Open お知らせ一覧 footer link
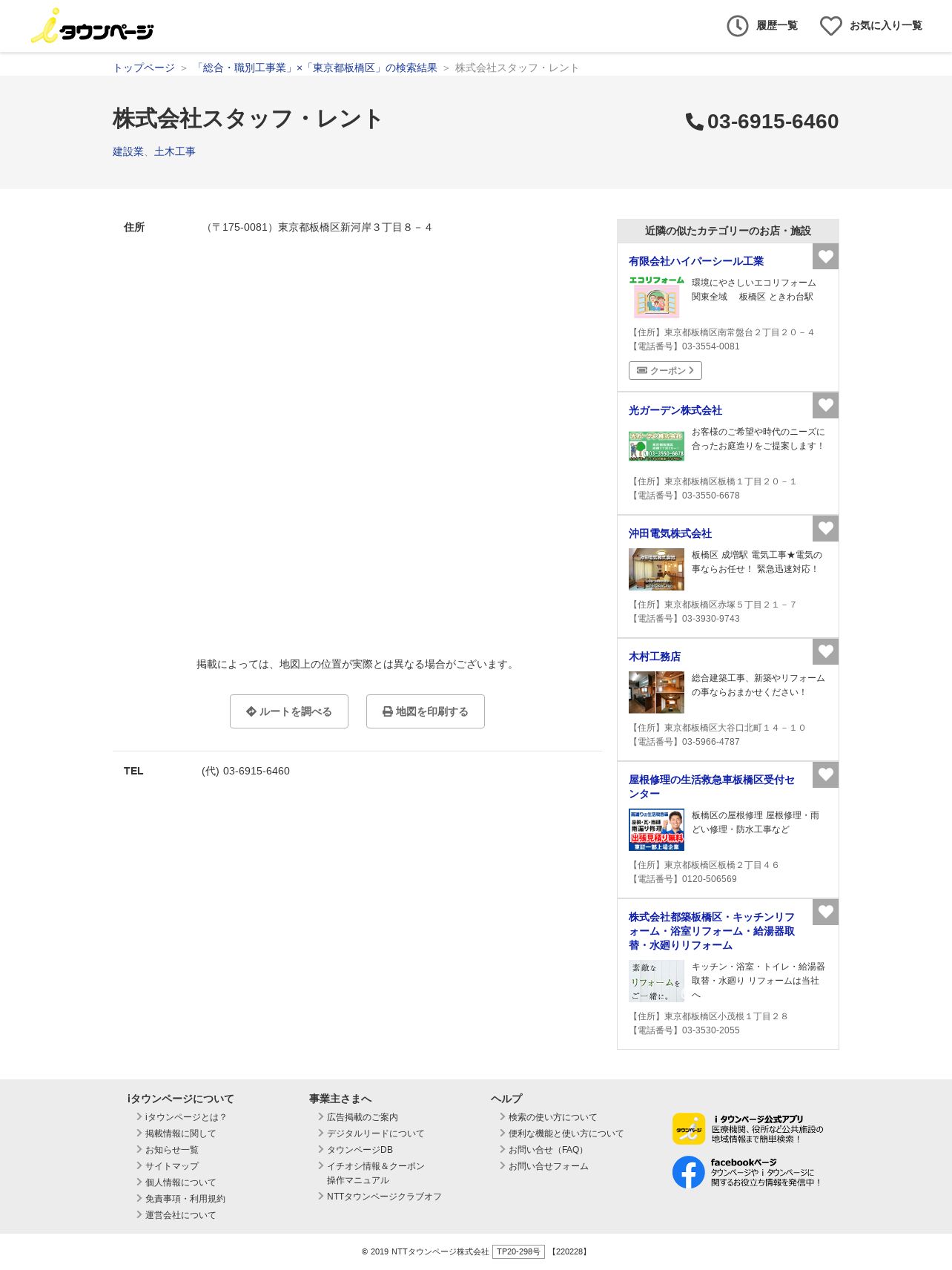Viewport: 952px width, 1270px height. (172, 1150)
